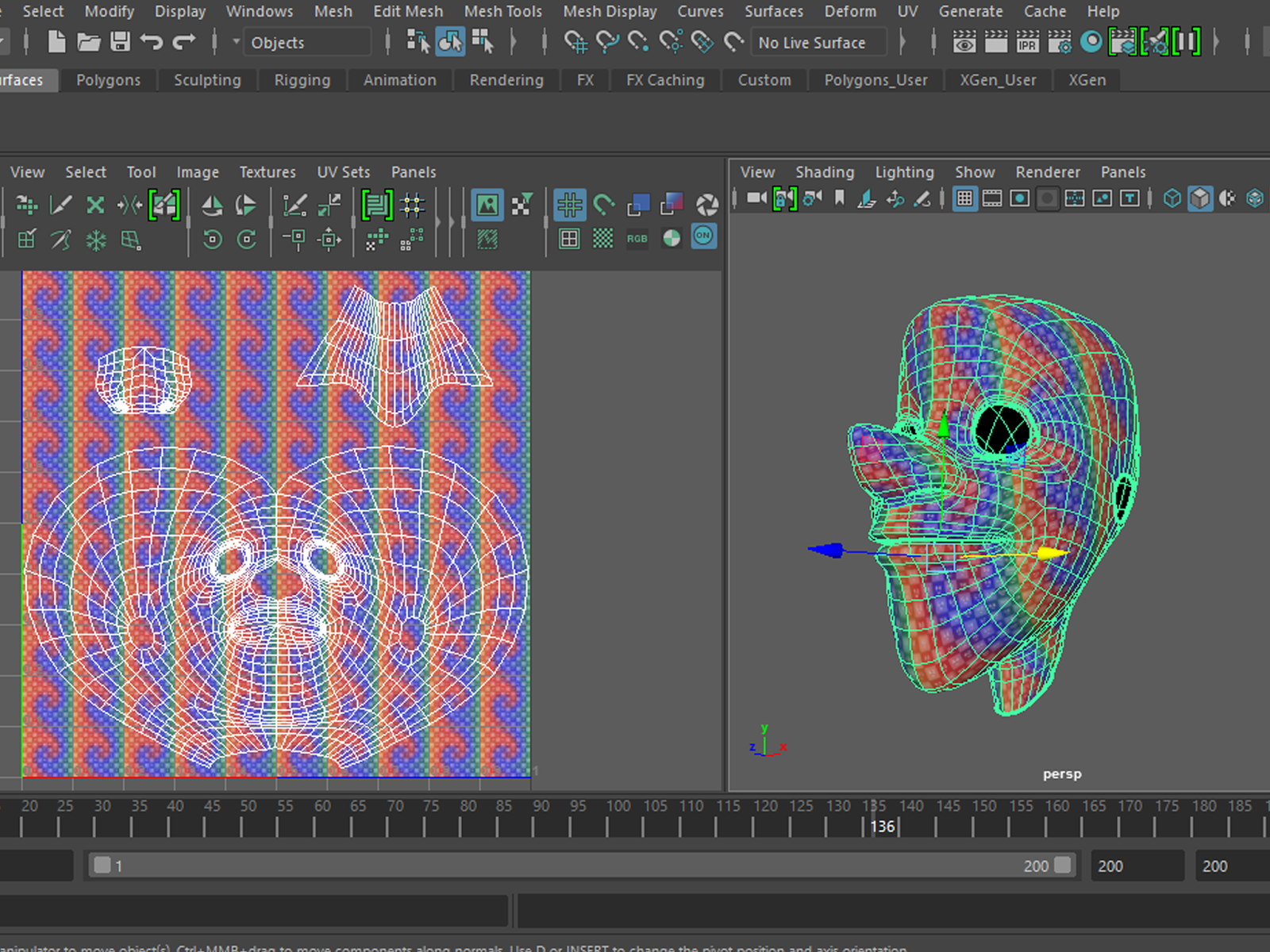The width and height of the screenshot is (1270, 952).
Task: Open the Mesh Tools menu
Action: click(x=502, y=11)
